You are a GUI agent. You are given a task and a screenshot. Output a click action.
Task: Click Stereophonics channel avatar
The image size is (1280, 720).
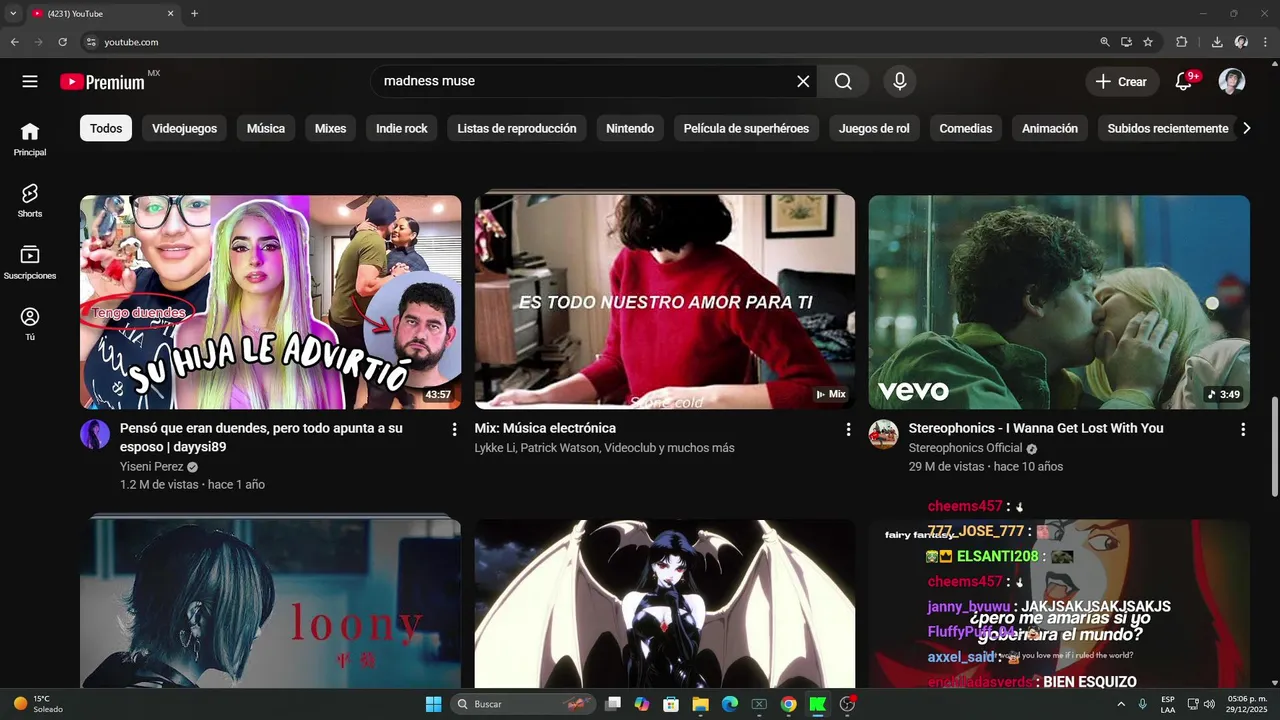pos(883,434)
